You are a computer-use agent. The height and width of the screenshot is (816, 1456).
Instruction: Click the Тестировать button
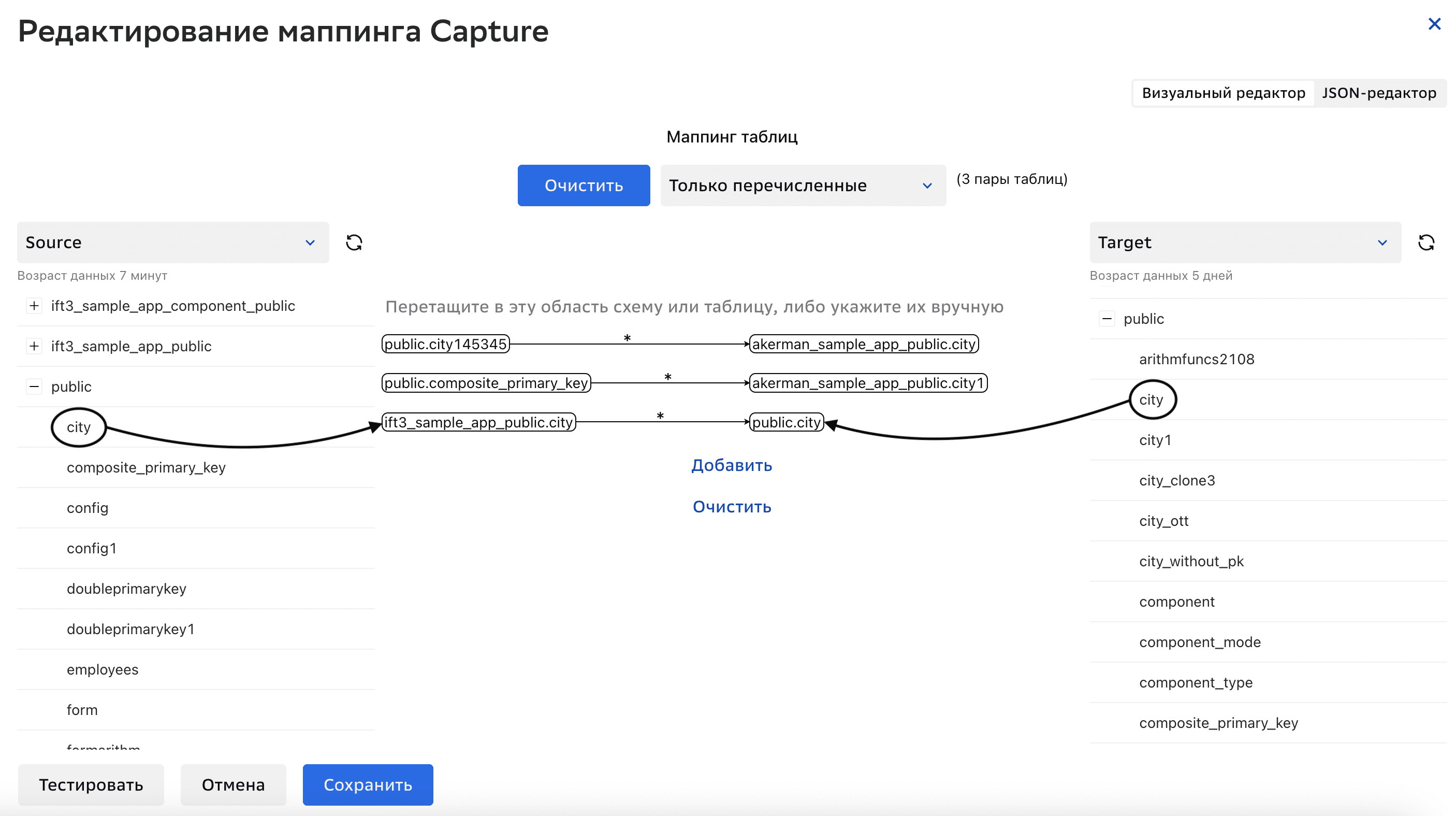coord(91,785)
